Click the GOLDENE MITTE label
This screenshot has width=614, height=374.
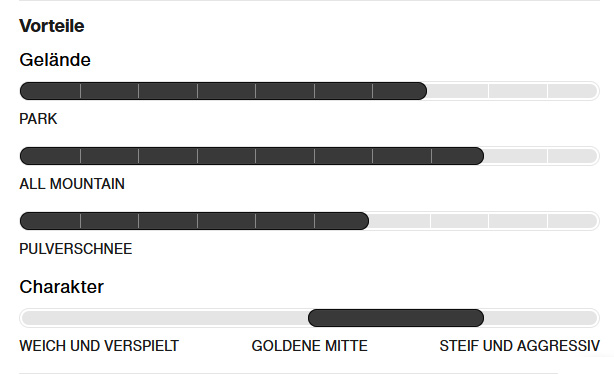point(309,346)
